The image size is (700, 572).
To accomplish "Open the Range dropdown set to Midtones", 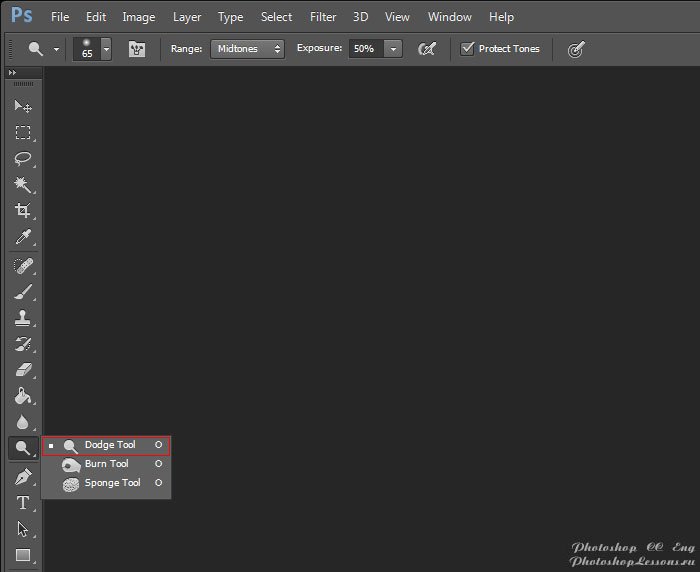I will click(x=247, y=48).
